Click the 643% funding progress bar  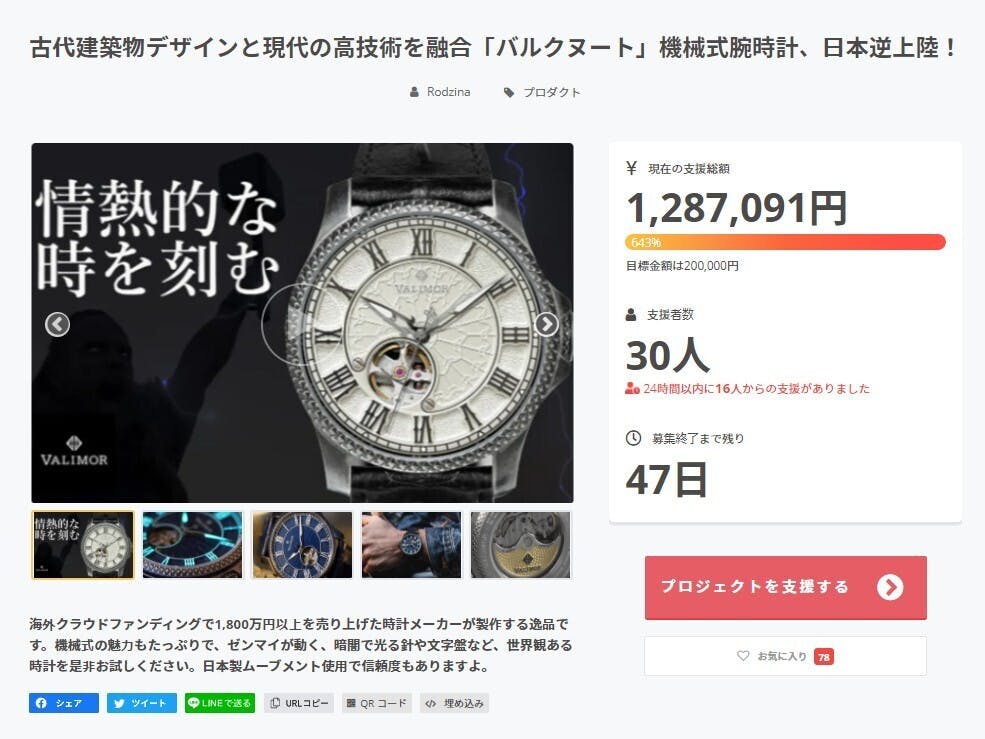point(785,242)
